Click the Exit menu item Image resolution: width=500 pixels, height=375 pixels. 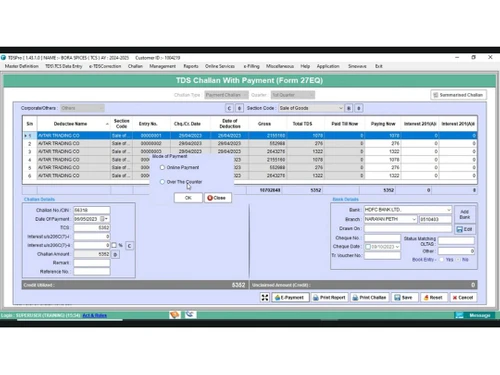[379, 66]
